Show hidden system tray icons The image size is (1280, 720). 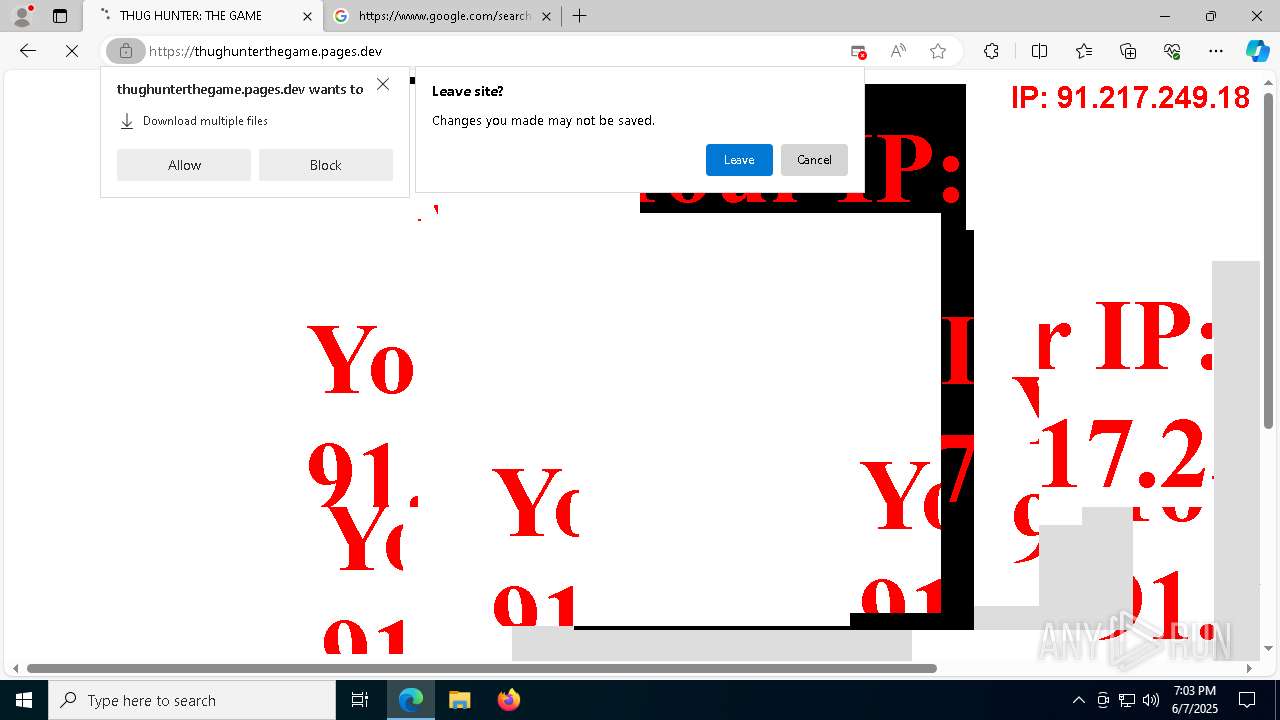pyautogui.click(x=1078, y=700)
